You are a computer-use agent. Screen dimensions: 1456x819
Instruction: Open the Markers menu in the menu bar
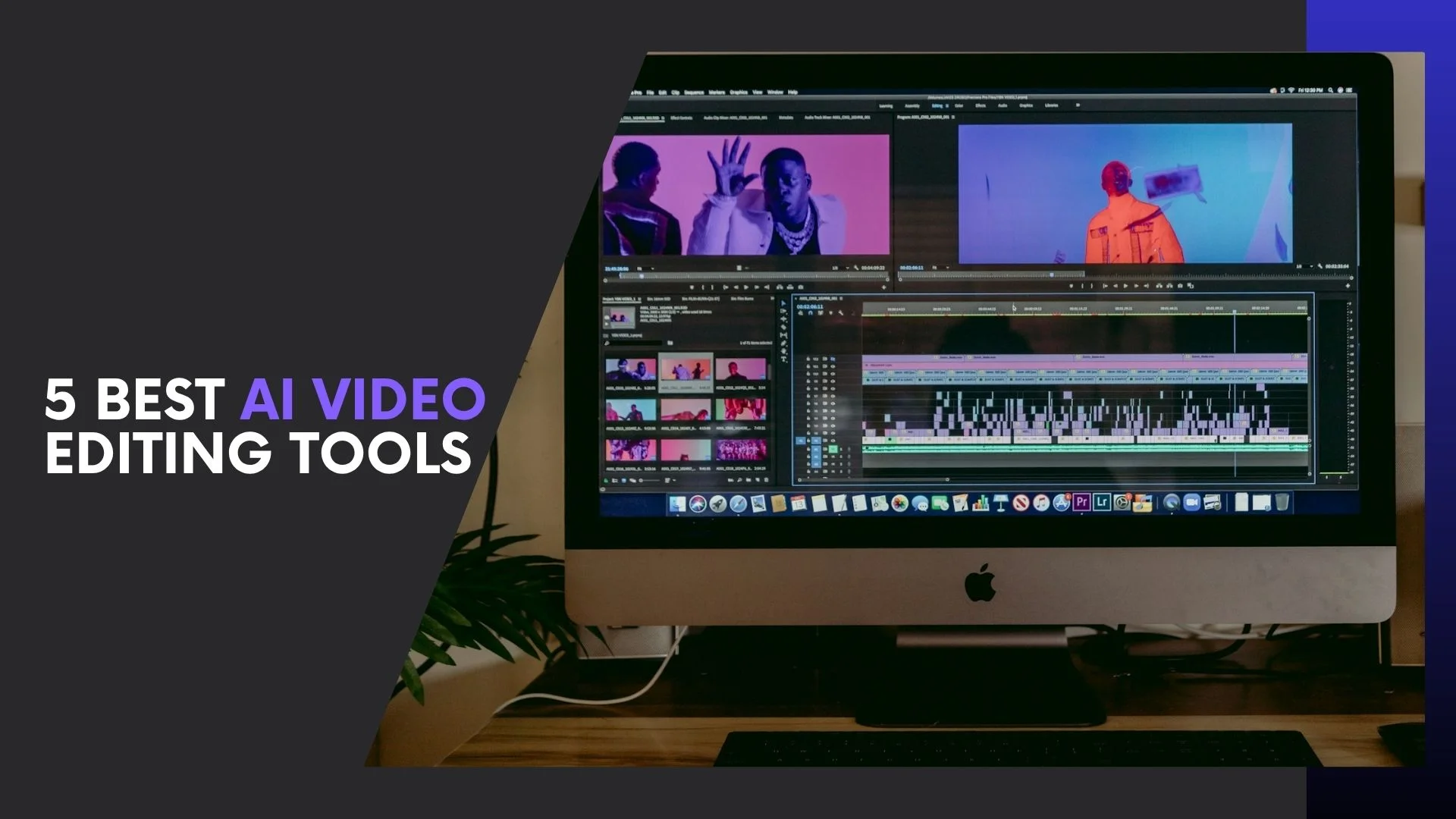[x=717, y=93]
